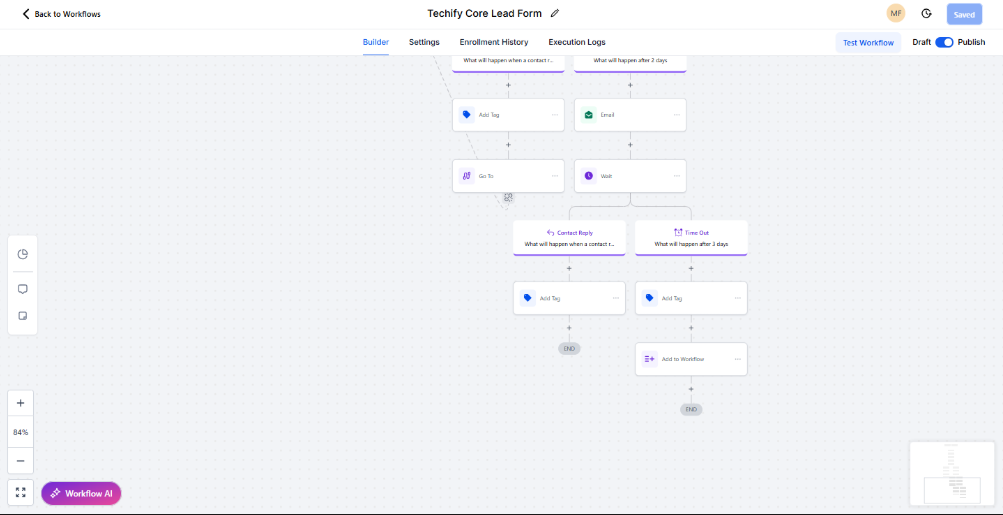Add step directly below Contact Reply branch
1003x515 pixels.
569,268
